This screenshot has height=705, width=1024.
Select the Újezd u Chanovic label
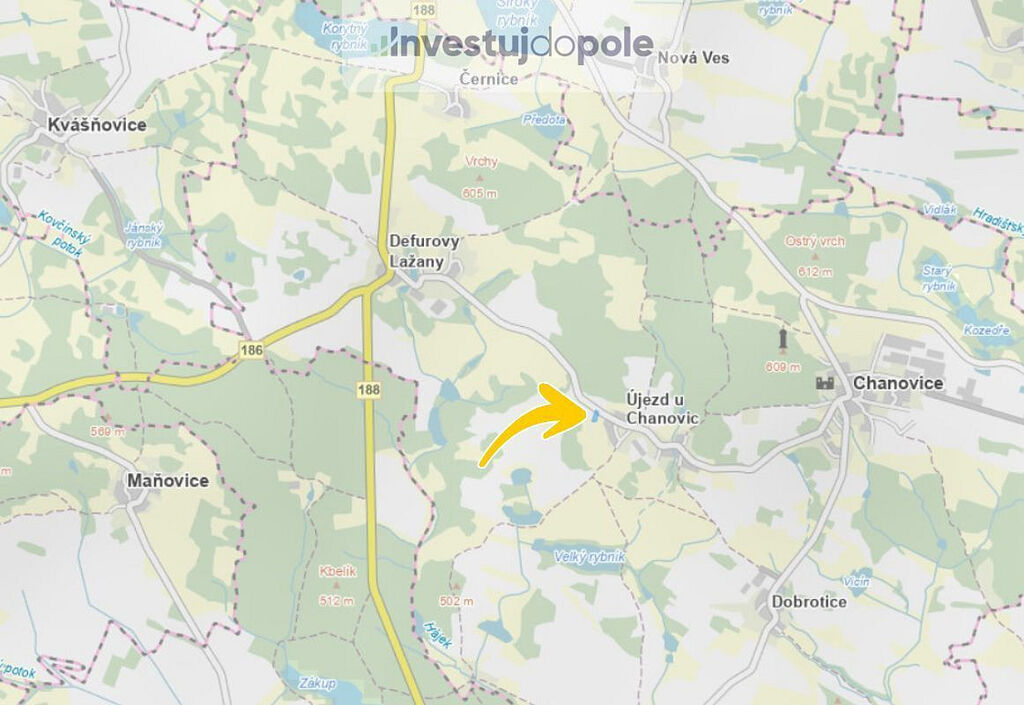(662, 409)
